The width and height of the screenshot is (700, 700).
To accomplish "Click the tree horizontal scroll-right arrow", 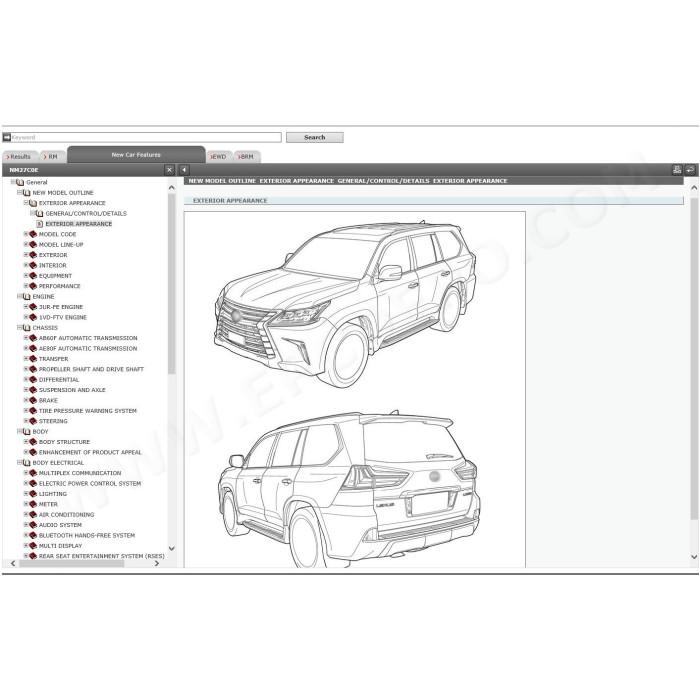I will click(157, 563).
